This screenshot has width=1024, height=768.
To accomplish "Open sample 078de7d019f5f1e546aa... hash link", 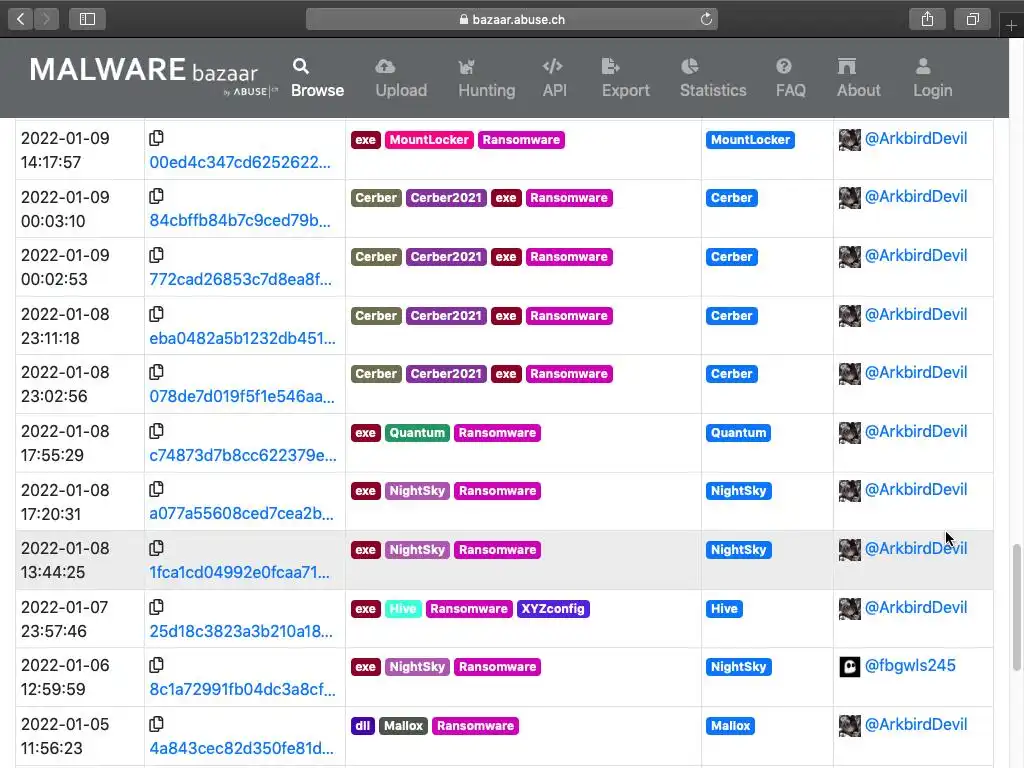I will [242, 396].
